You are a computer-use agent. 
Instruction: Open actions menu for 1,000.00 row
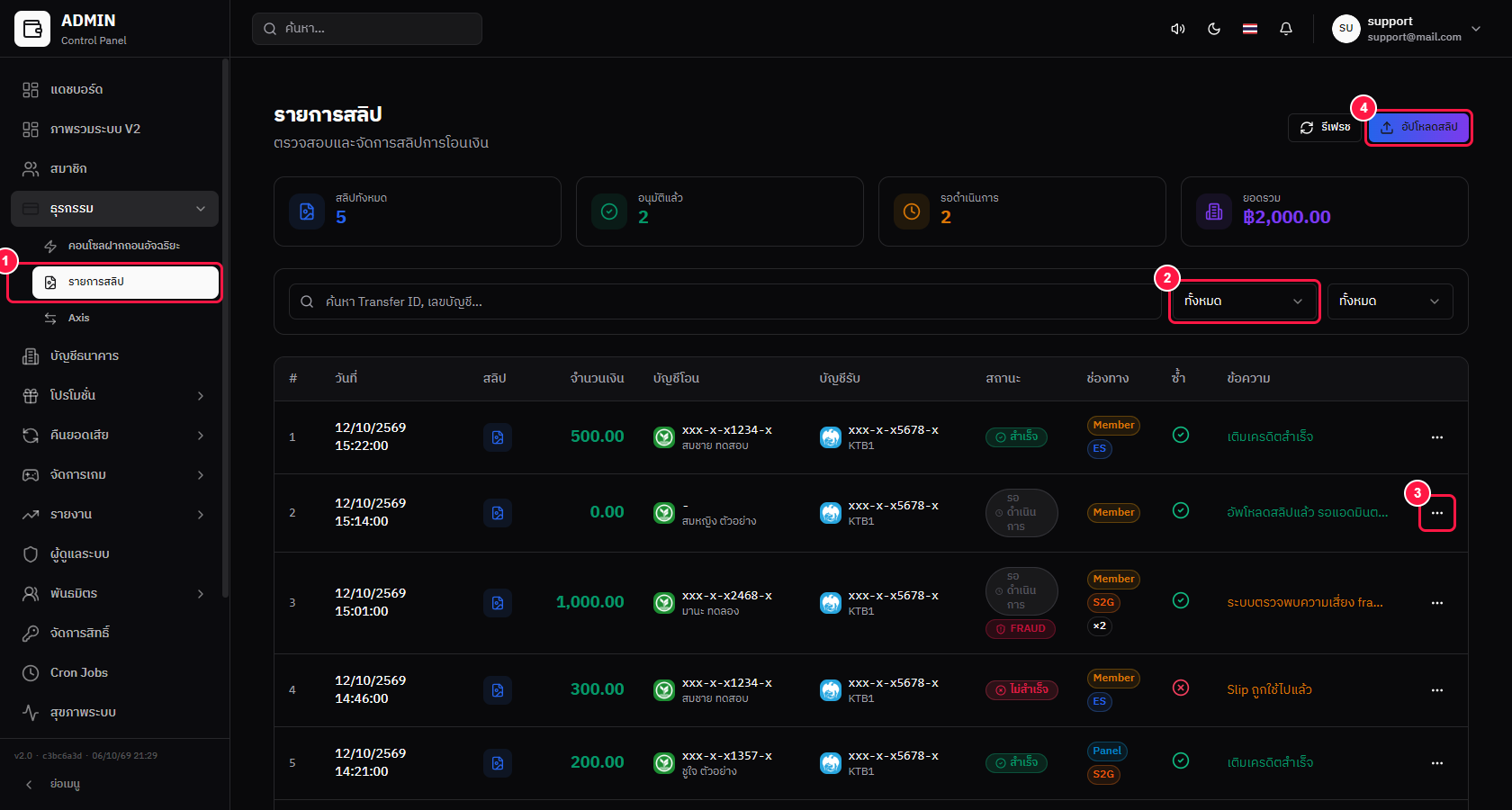pos(1437,603)
